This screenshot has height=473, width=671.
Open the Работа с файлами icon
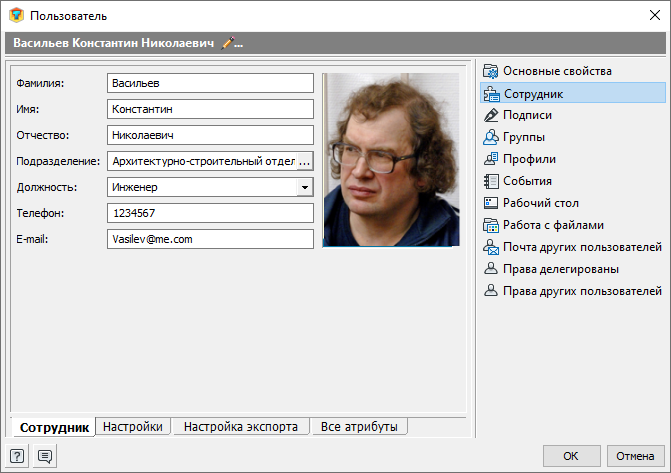tap(491, 225)
